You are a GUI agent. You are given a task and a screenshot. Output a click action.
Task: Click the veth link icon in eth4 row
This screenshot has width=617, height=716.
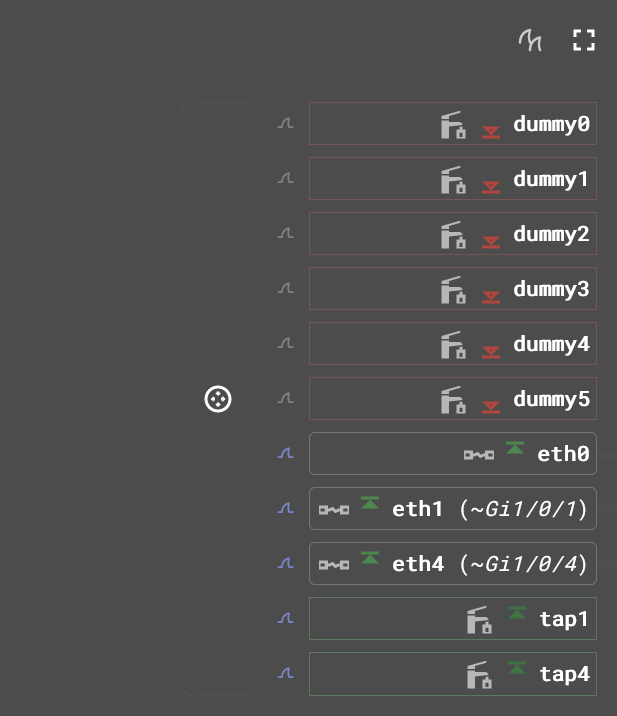pyautogui.click(x=334, y=565)
